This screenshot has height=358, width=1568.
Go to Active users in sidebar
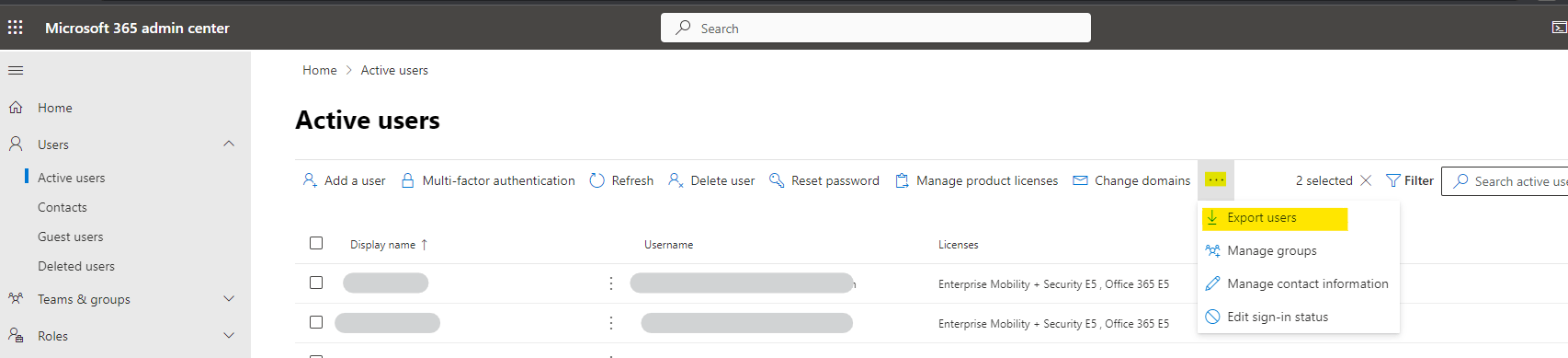pos(71,178)
